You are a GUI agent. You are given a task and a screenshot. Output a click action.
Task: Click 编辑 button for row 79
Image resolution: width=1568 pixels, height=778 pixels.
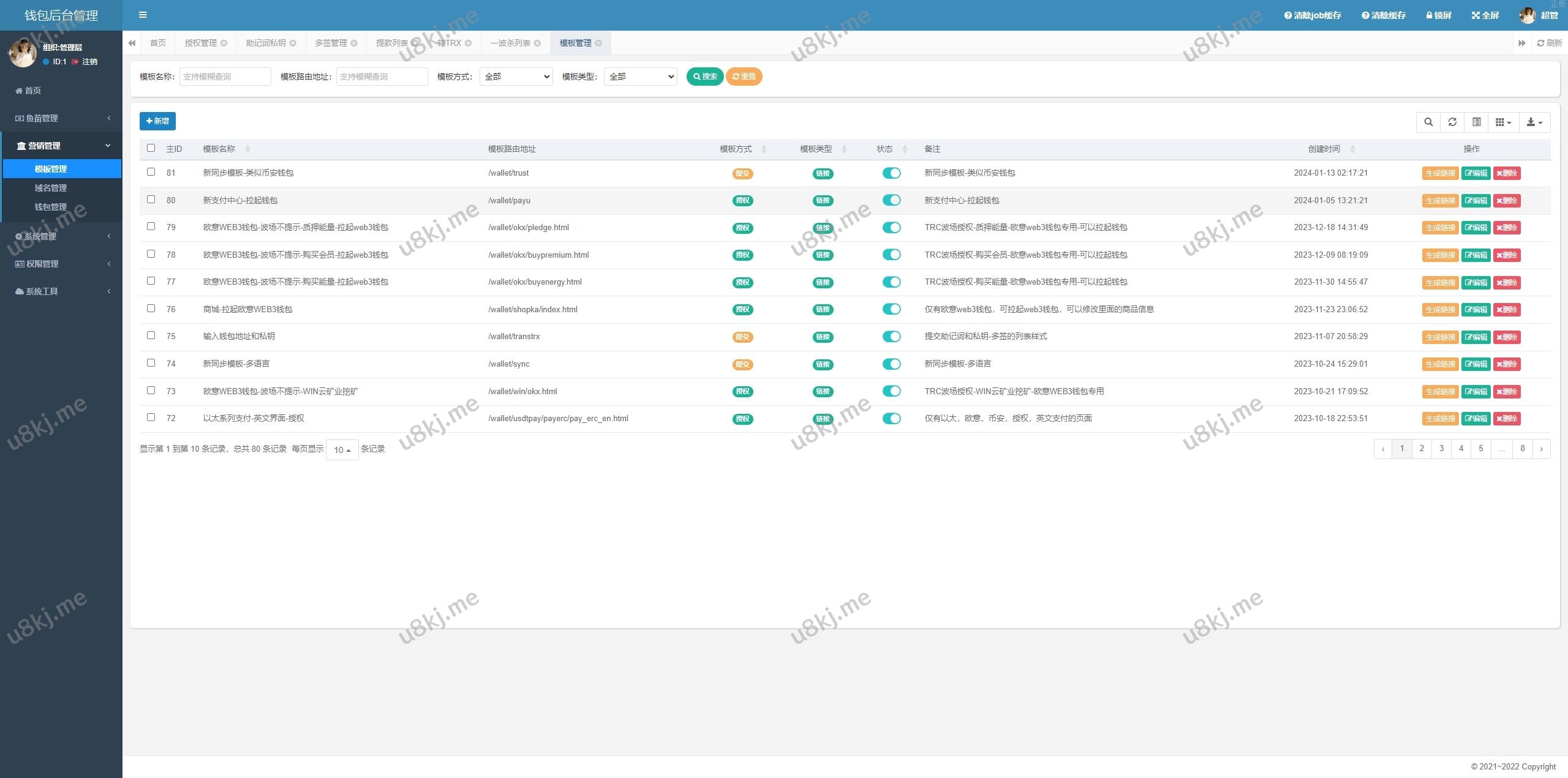[x=1476, y=228]
